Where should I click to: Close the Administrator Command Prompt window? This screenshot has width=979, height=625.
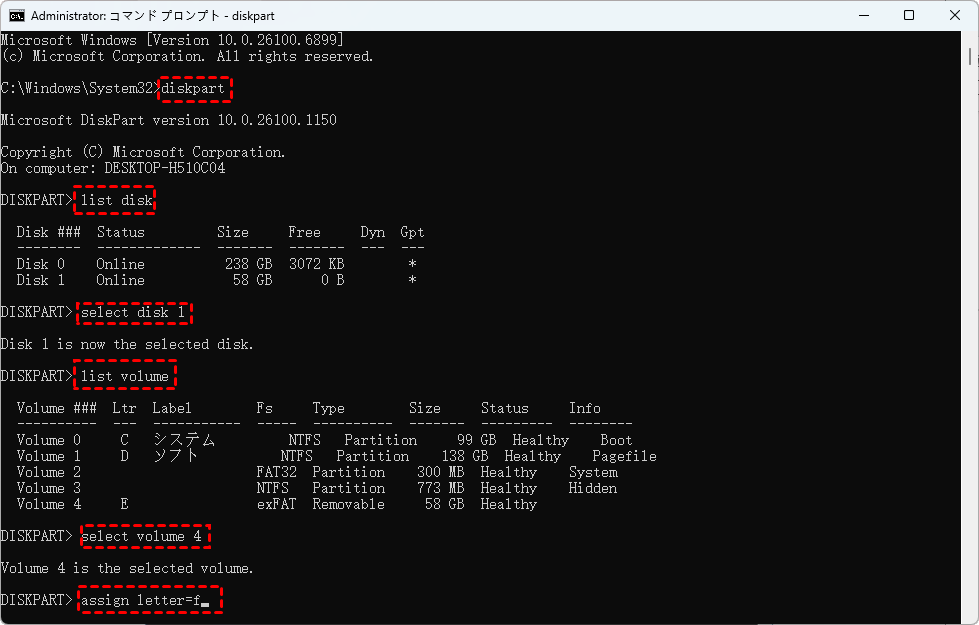954,16
